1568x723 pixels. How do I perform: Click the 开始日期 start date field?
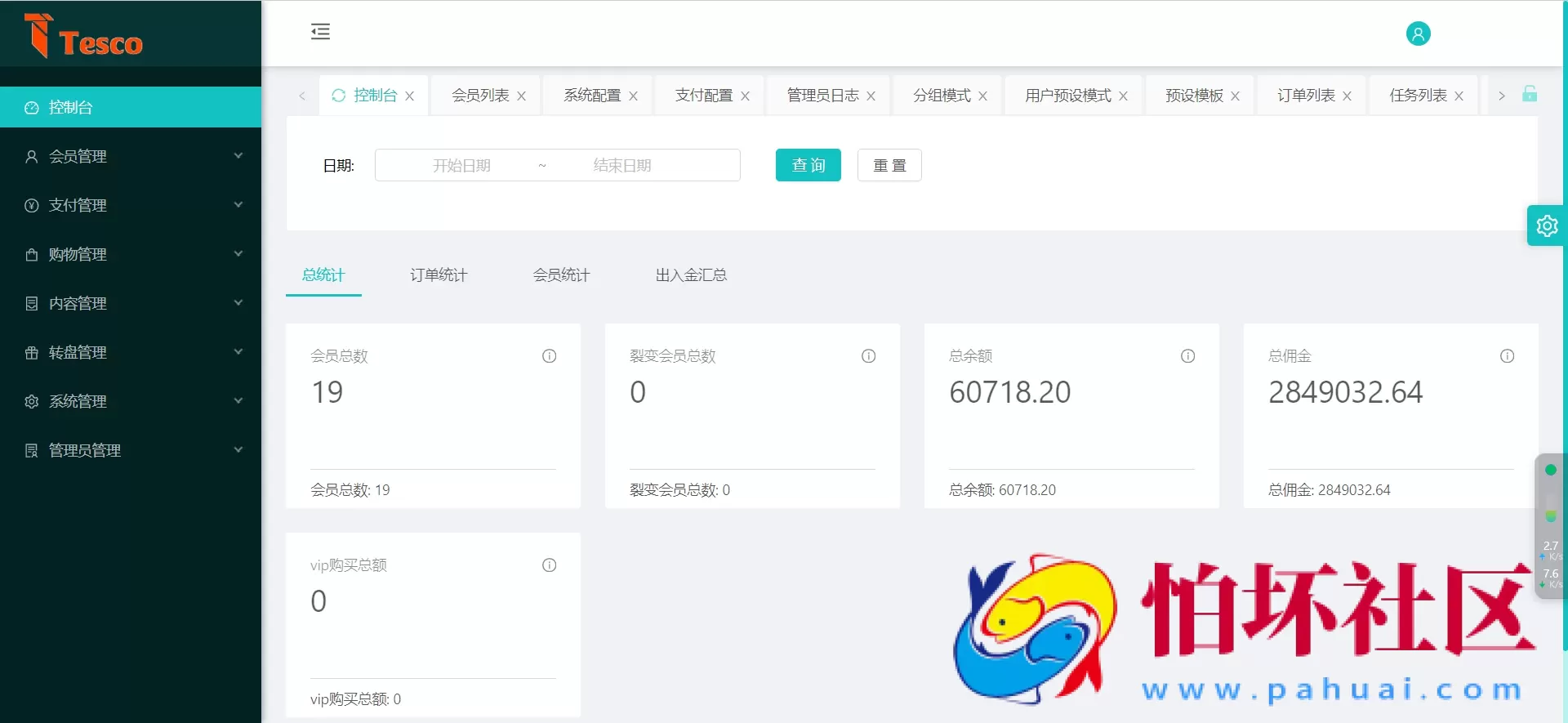click(461, 166)
